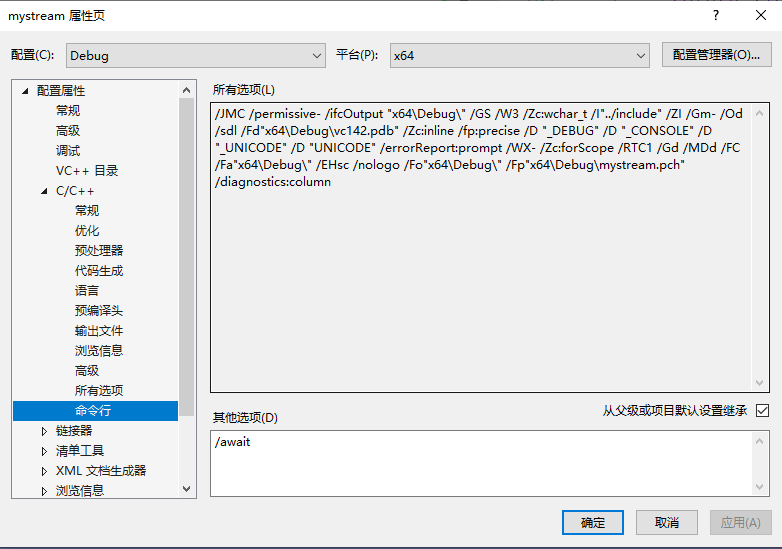Collapse the 配置属性 tree node

25,91
